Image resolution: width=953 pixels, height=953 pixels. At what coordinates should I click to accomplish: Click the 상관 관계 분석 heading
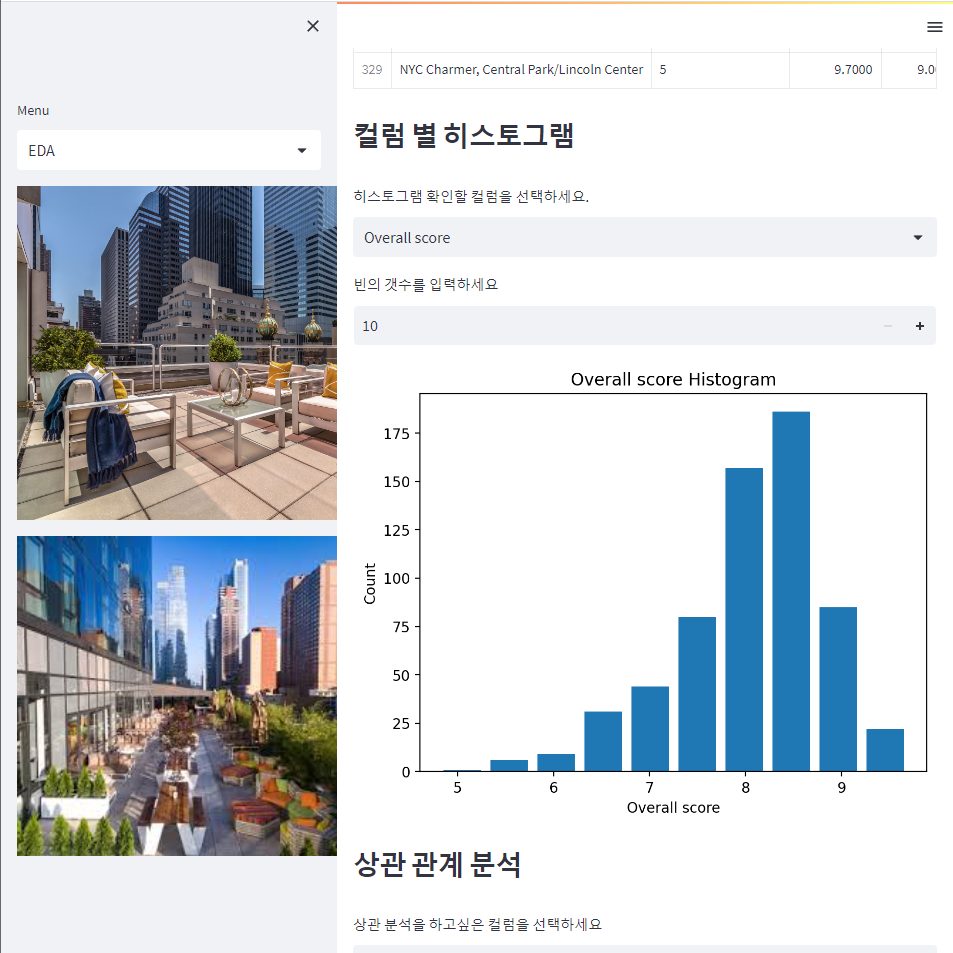click(x=437, y=866)
